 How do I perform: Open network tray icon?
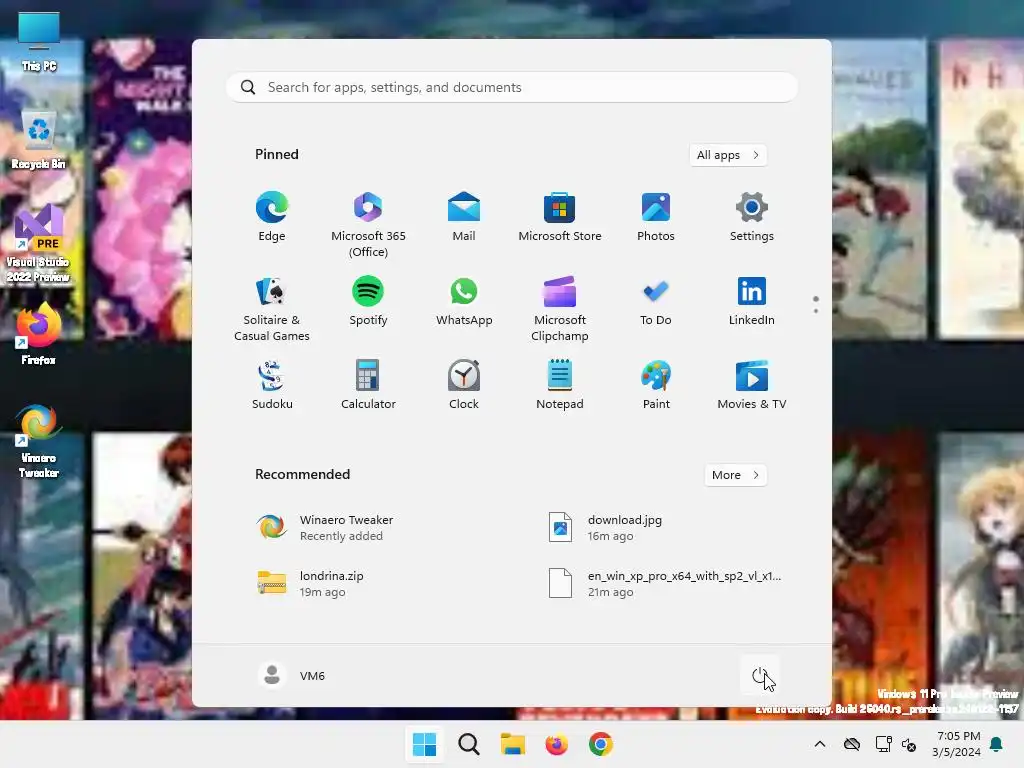pos(884,744)
